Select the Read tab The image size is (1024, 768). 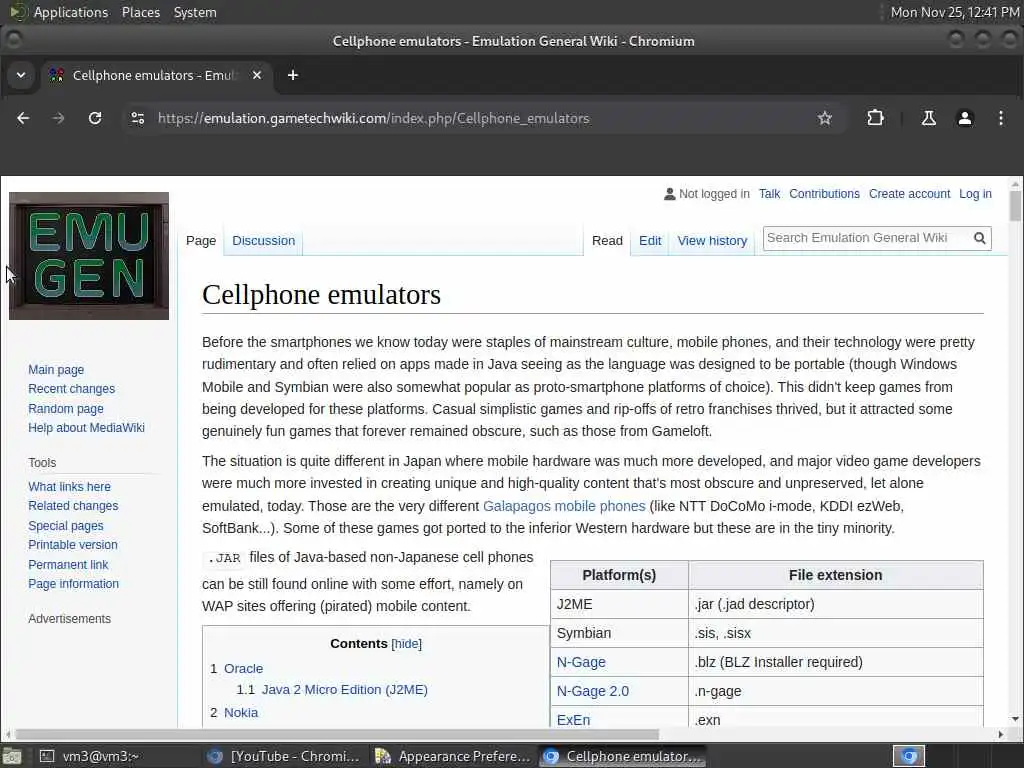[x=607, y=240]
